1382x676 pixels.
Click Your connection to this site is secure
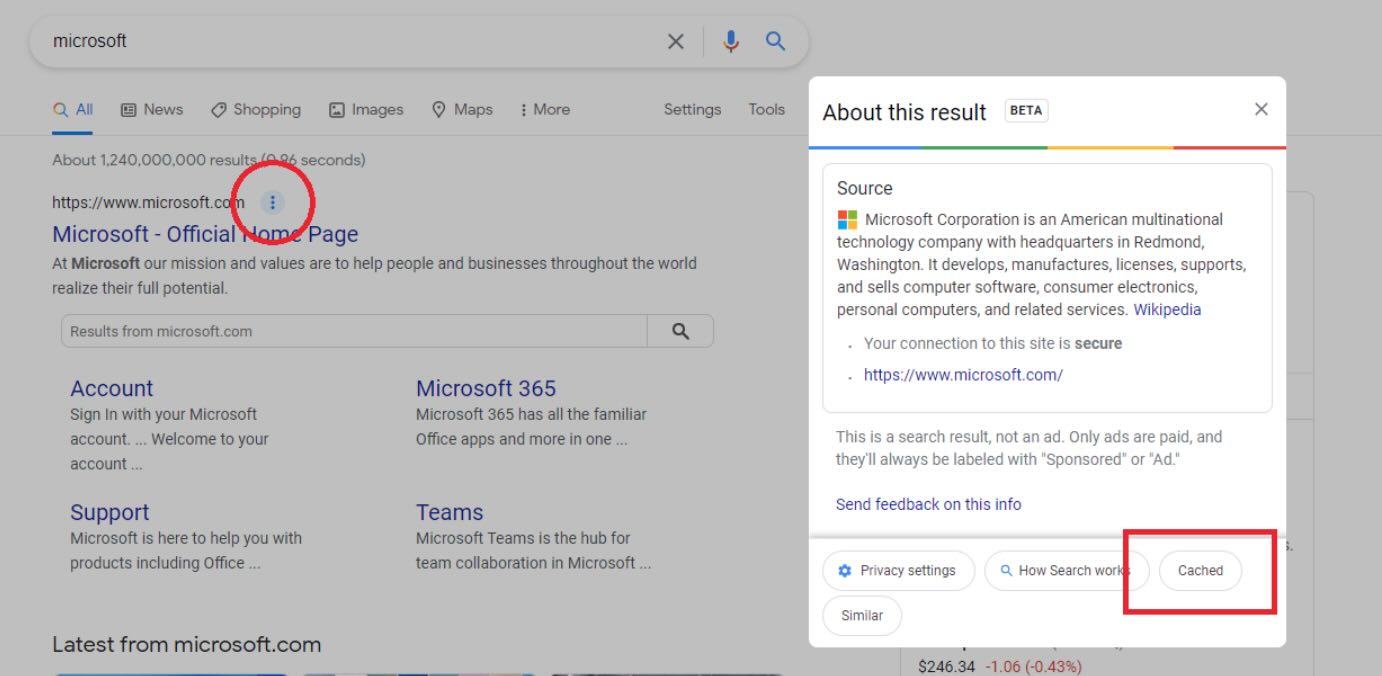coord(993,343)
